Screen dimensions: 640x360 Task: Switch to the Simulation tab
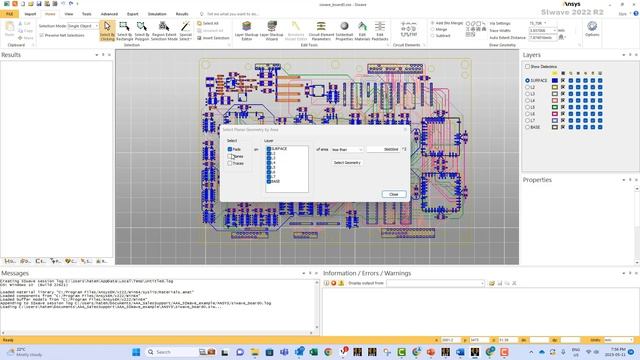157,14
